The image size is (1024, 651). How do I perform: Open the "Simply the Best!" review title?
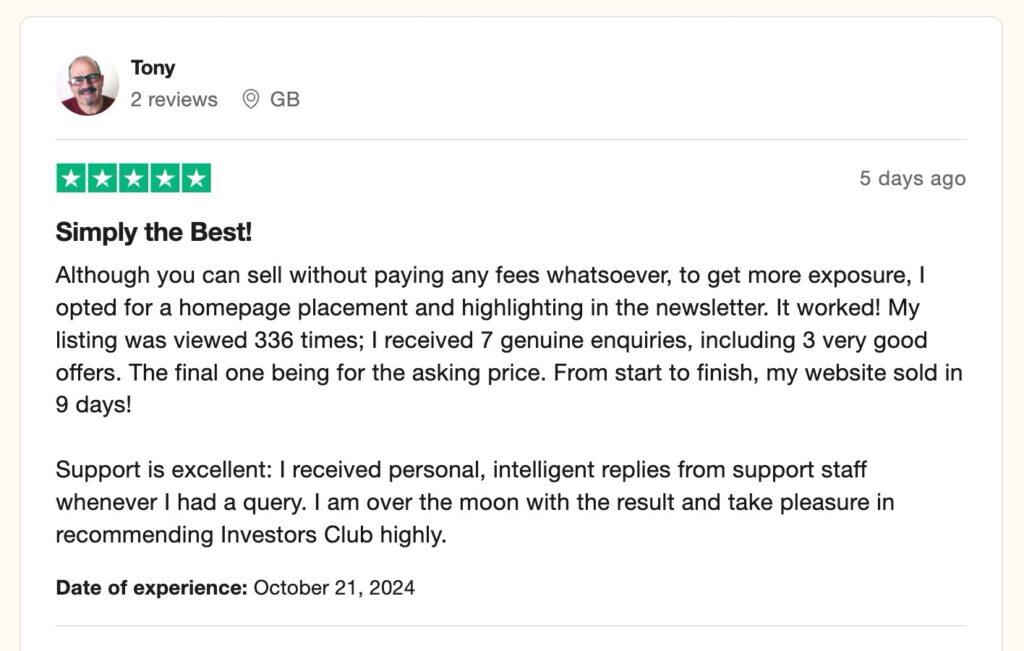tap(154, 233)
